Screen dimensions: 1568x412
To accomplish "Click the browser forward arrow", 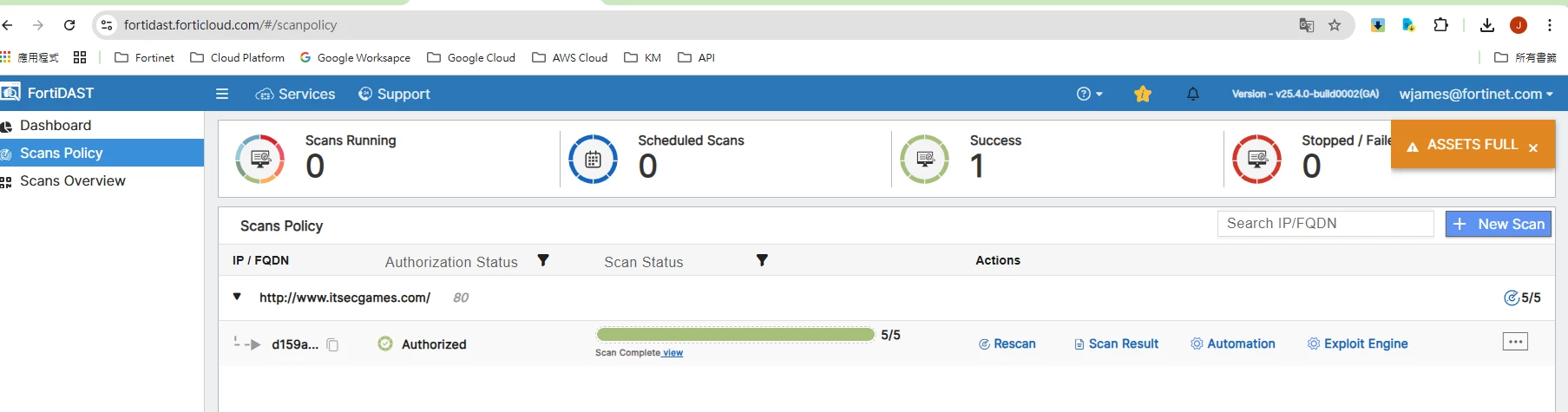I will coord(37,25).
